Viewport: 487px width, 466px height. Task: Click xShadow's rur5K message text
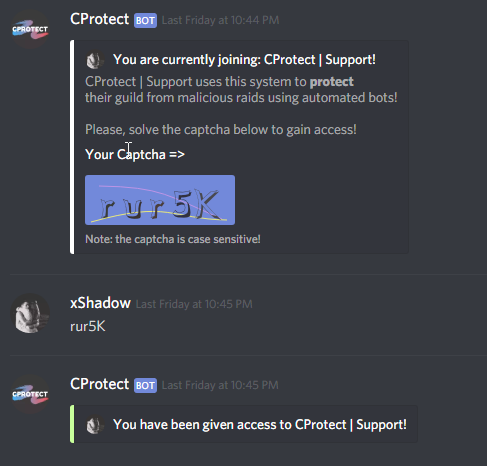click(x=88, y=326)
